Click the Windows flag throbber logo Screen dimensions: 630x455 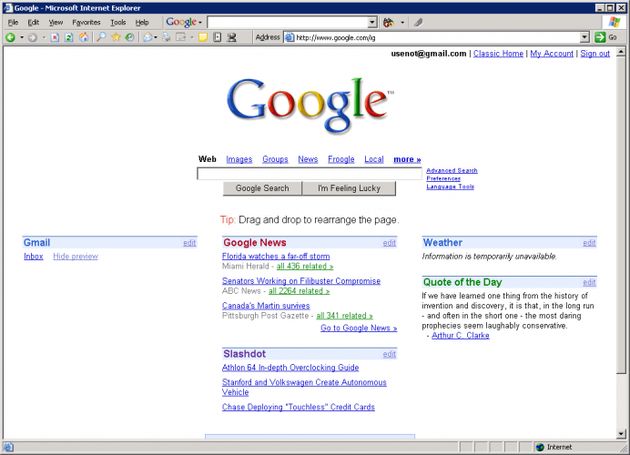pyautogui.click(x=614, y=22)
